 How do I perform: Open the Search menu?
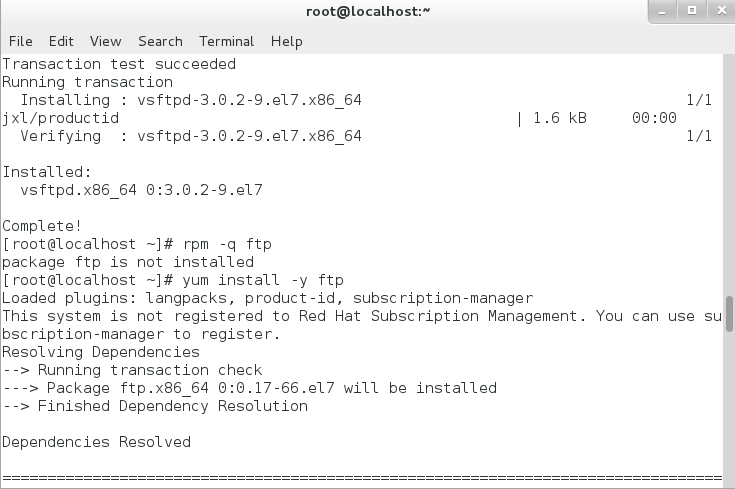pyautogui.click(x=160, y=41)
